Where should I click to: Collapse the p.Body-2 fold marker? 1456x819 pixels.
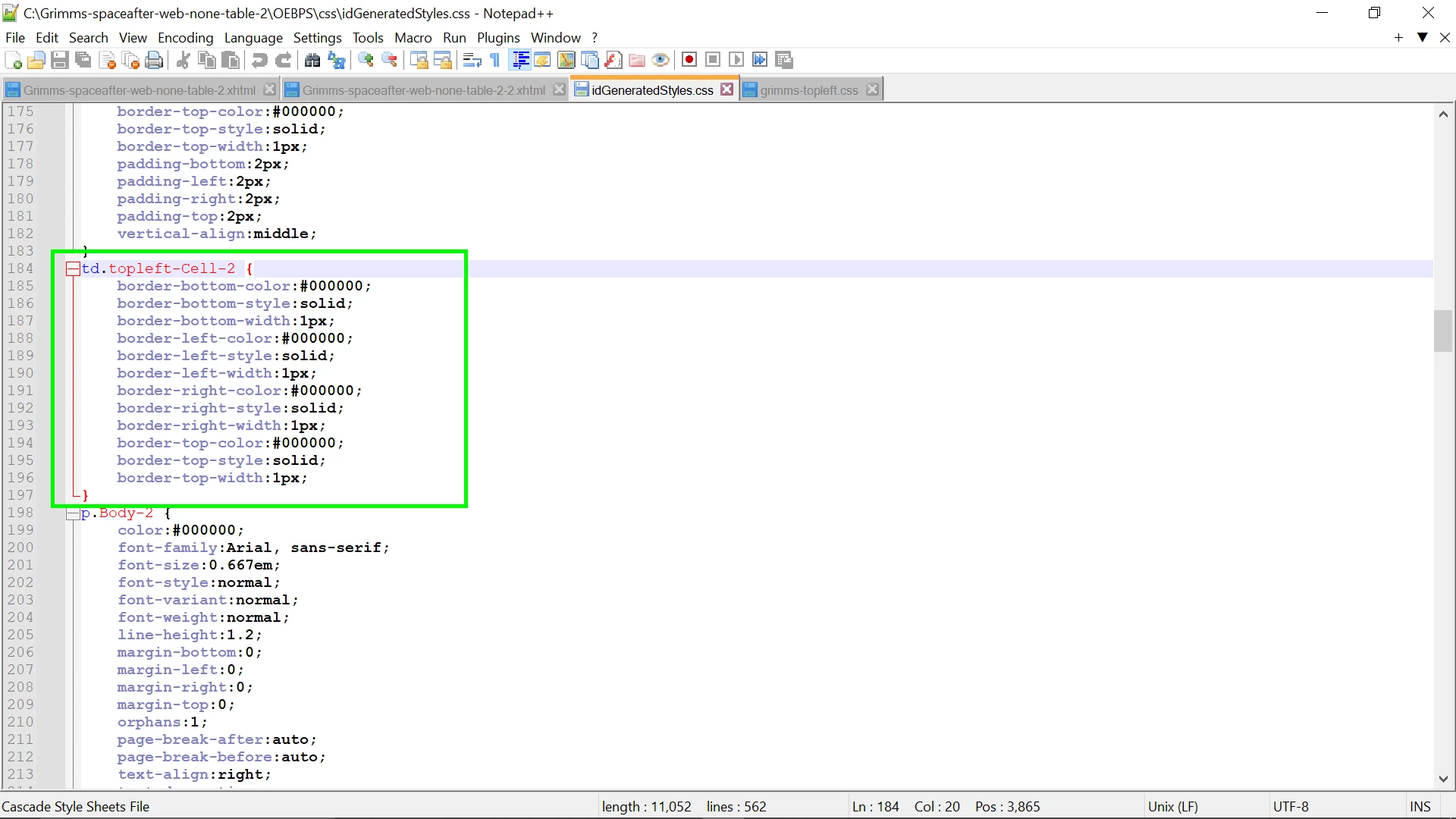[x=73, y=513]
